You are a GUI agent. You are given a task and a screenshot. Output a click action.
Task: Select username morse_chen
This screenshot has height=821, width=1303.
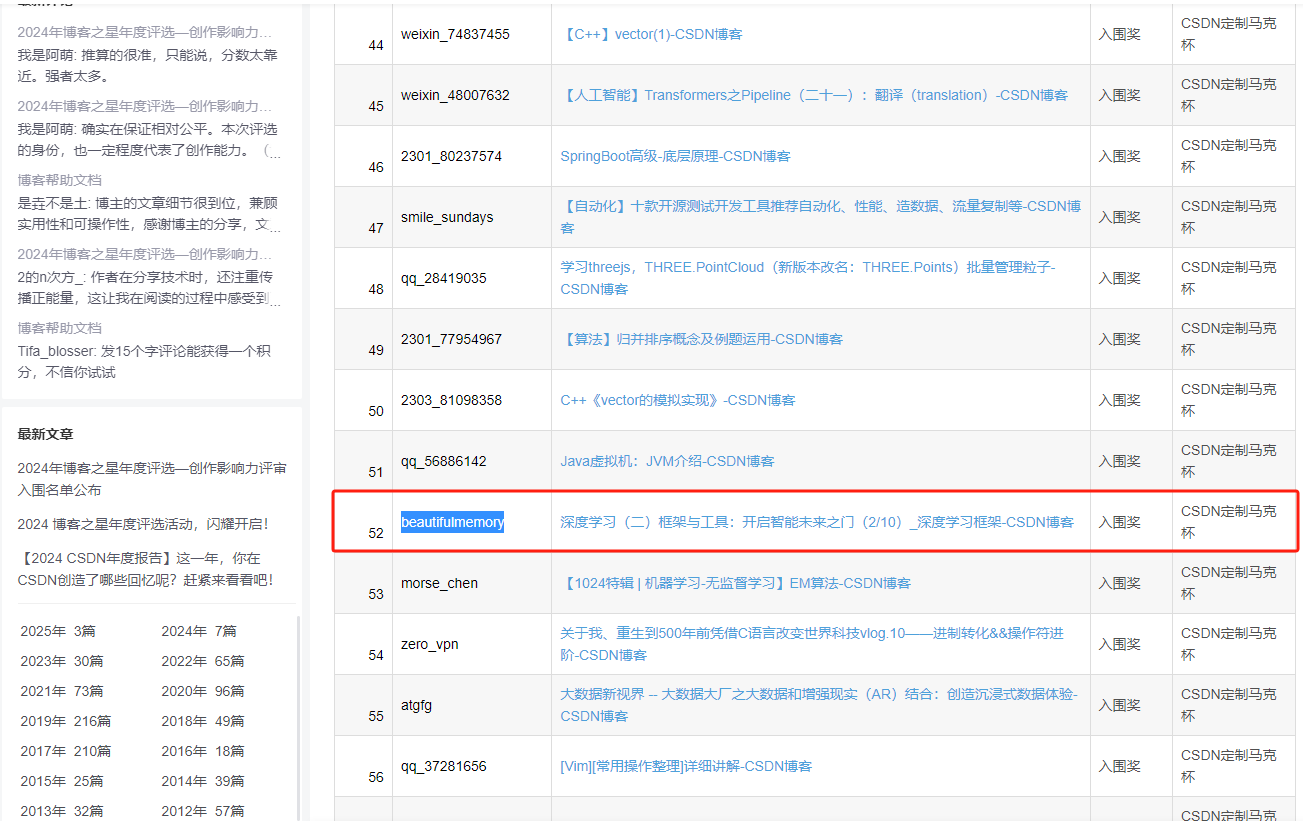[x=439, y=583]
